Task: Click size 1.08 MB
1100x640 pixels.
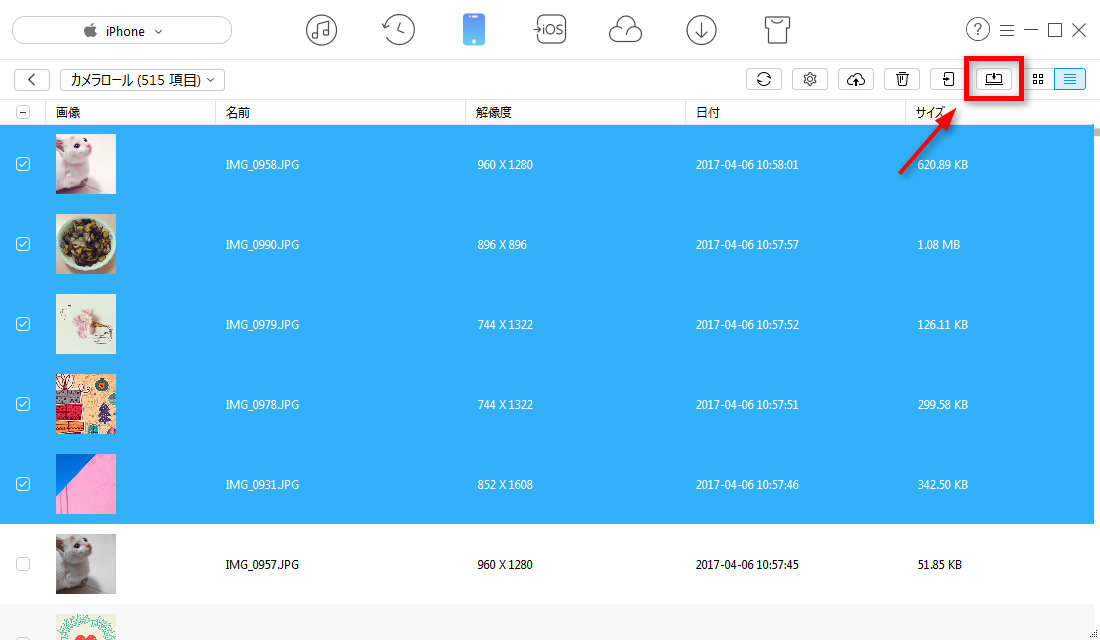Action: click(939, 245)
